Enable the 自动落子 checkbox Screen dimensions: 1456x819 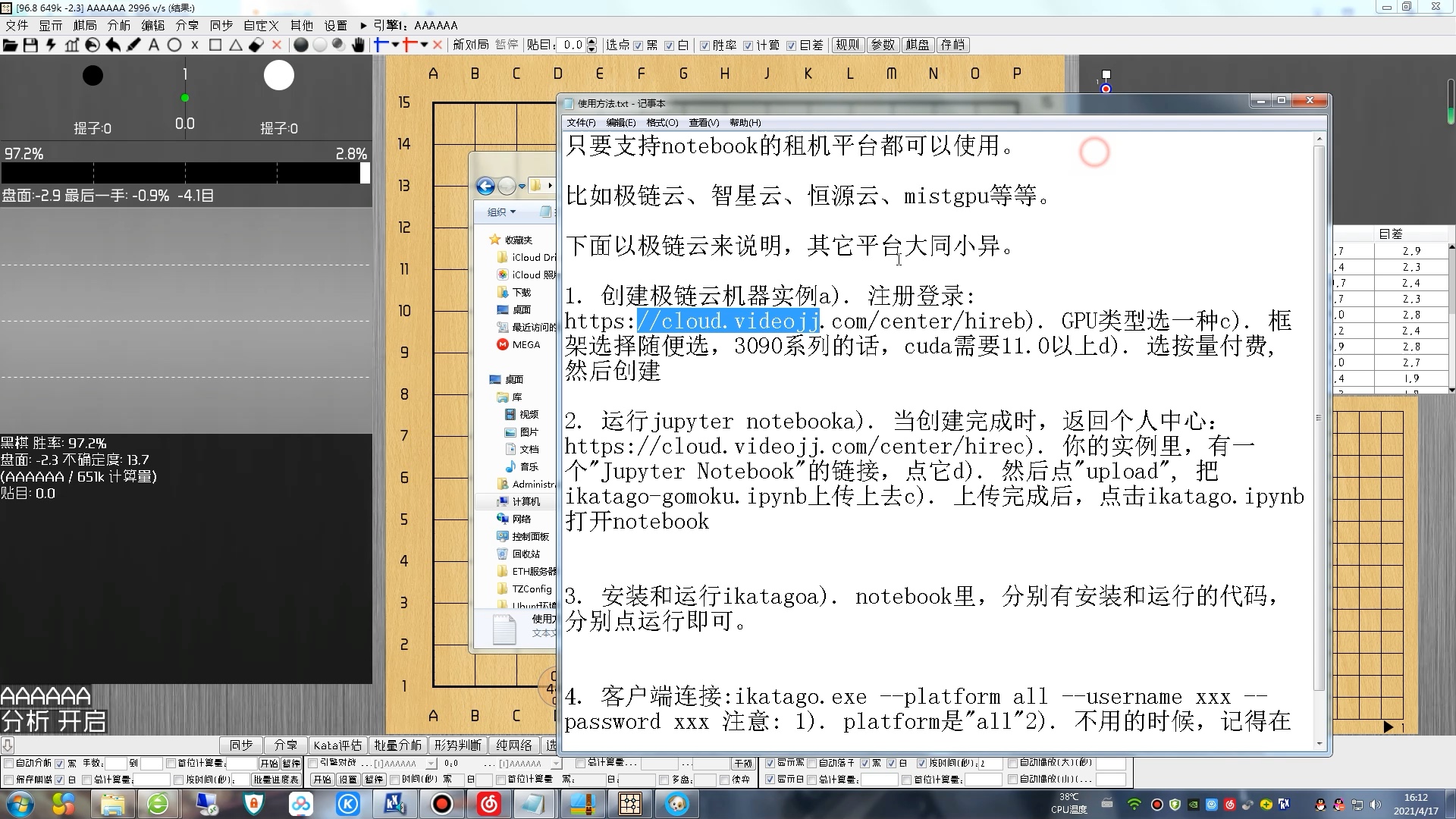tap(812, 763)
